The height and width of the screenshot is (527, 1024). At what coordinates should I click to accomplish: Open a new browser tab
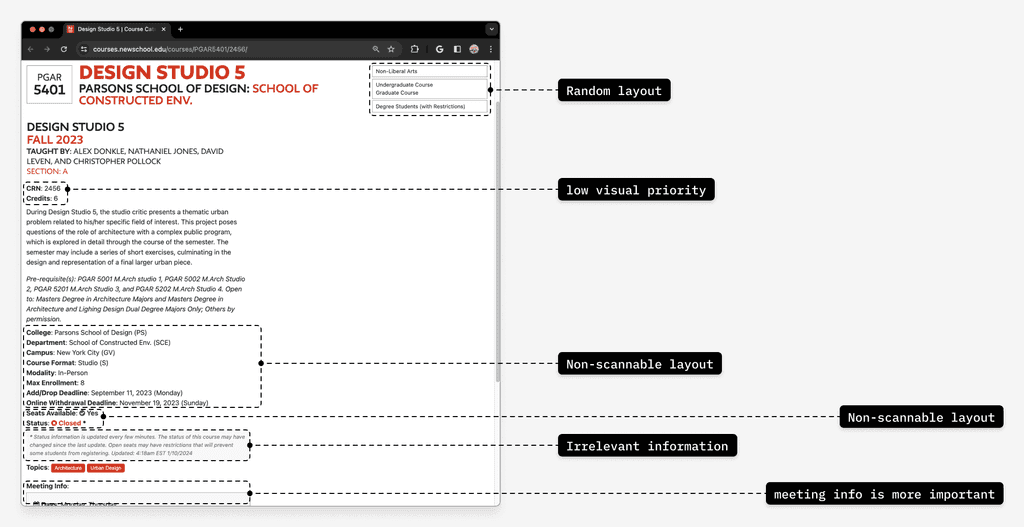click(x=180, y=29)
